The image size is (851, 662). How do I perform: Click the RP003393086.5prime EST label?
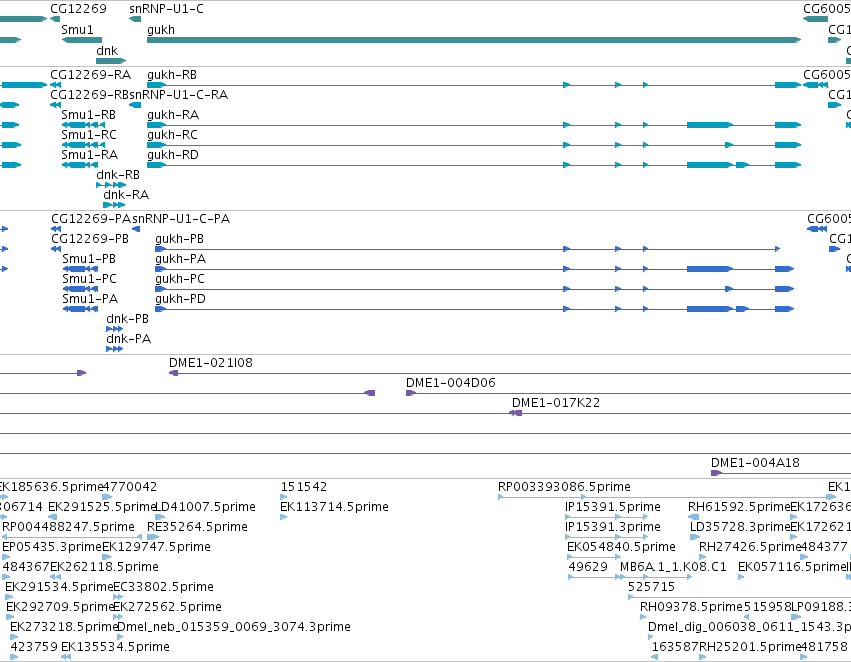(564, 487)
